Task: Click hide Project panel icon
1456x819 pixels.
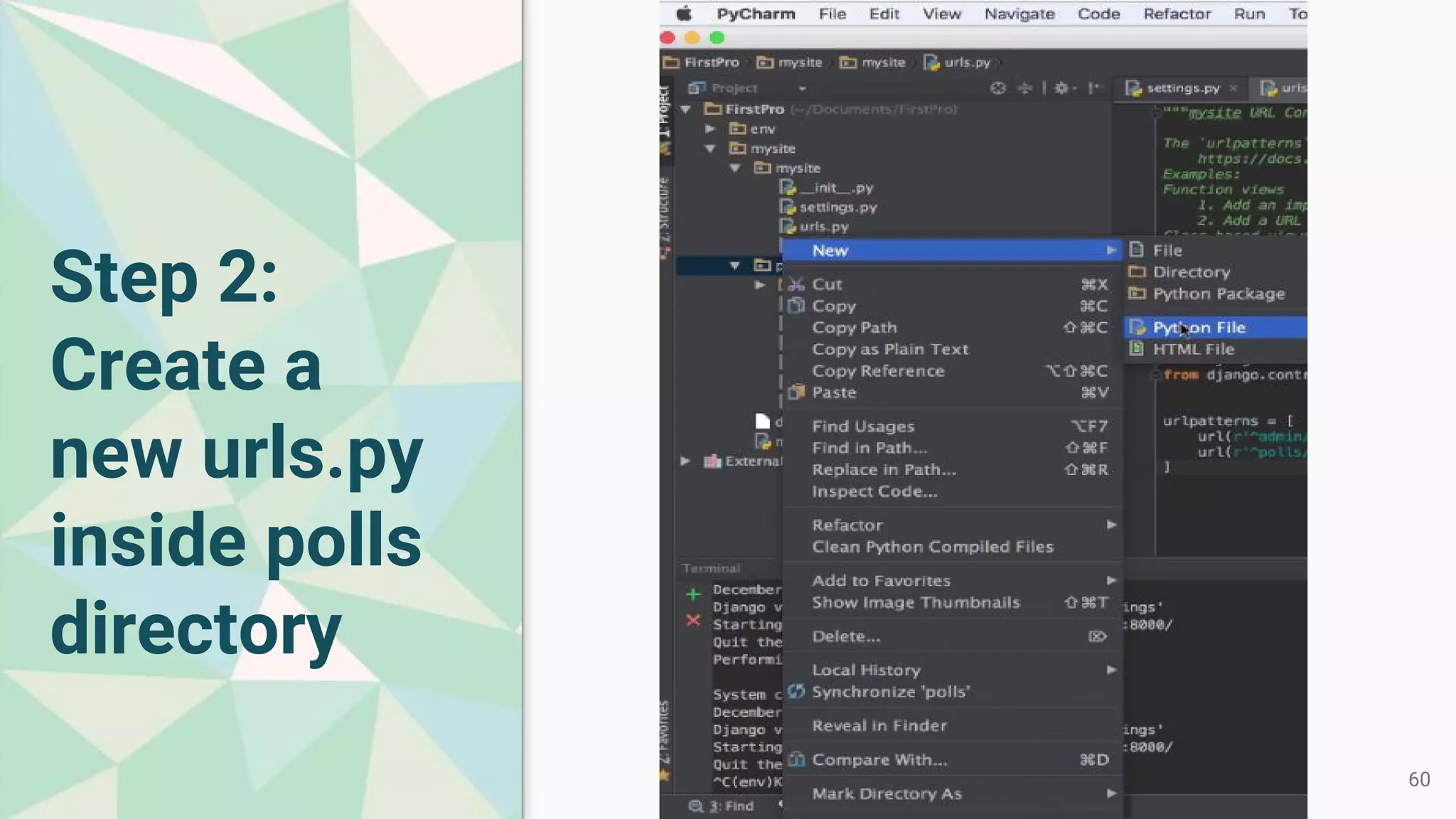Action: (x=1094, y=88)
